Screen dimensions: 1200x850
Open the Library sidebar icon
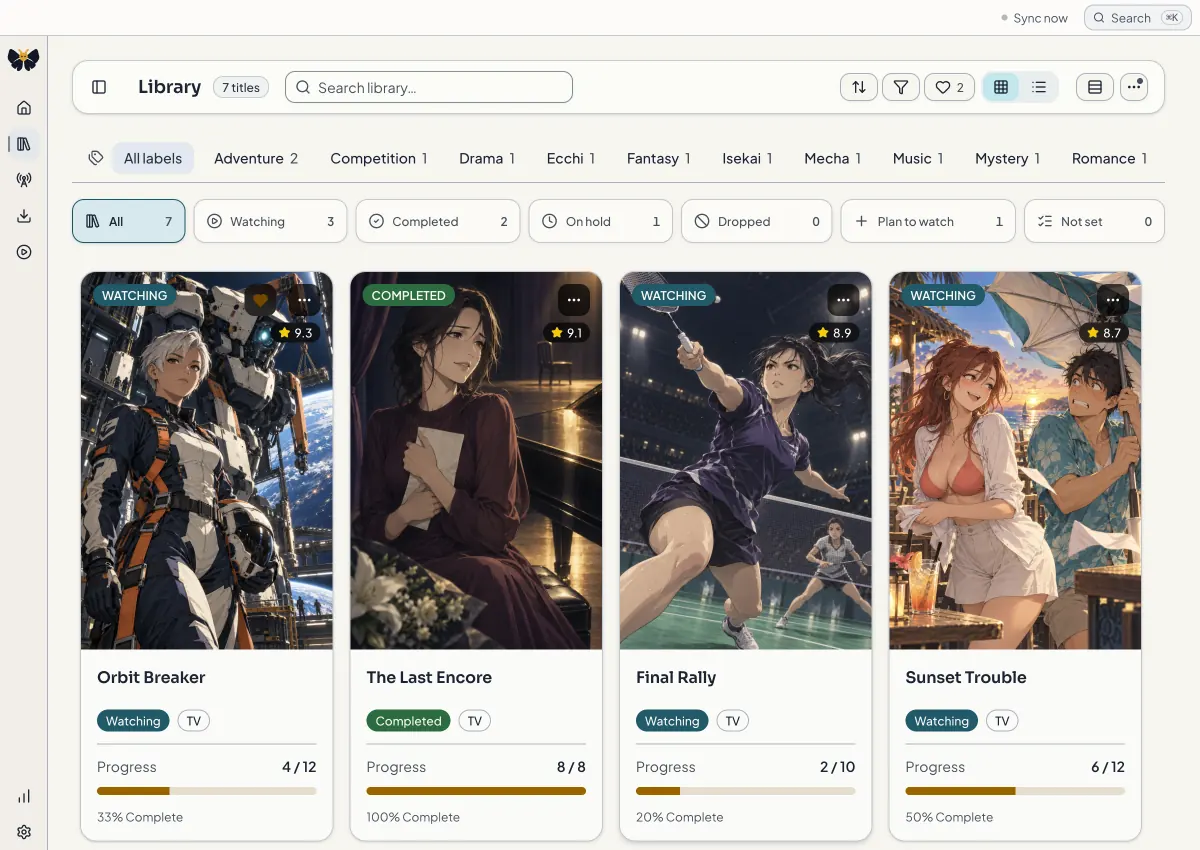point(24,144)
